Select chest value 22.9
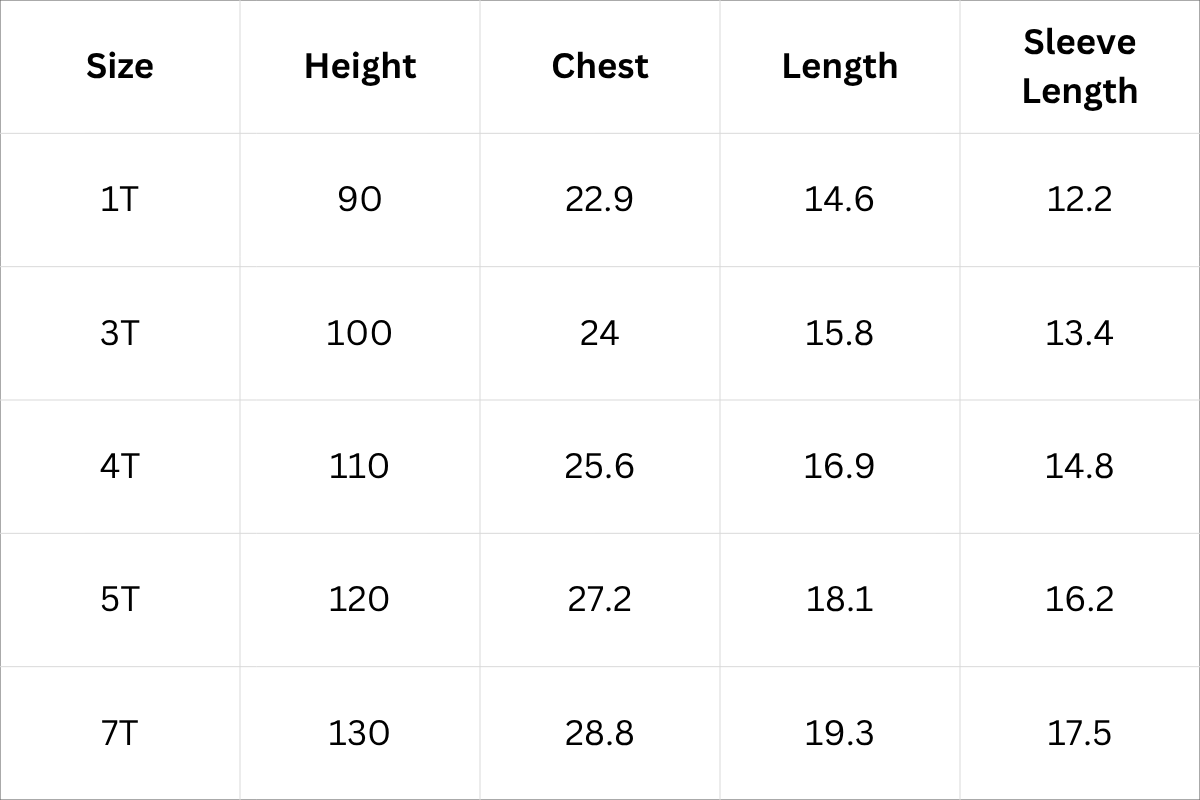This screenshot has width=1200, height=800. [x=600, y=200]
